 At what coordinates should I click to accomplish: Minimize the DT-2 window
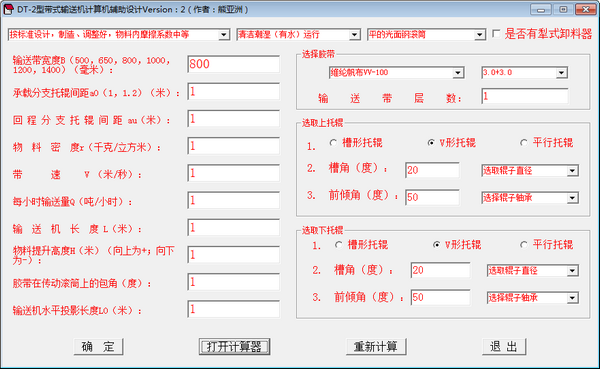click(x=541, y=10)
